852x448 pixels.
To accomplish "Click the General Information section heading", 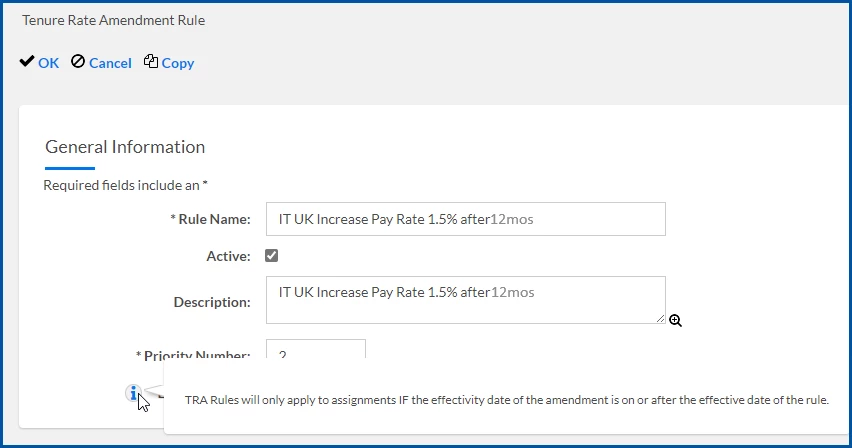I will [125, 147].
